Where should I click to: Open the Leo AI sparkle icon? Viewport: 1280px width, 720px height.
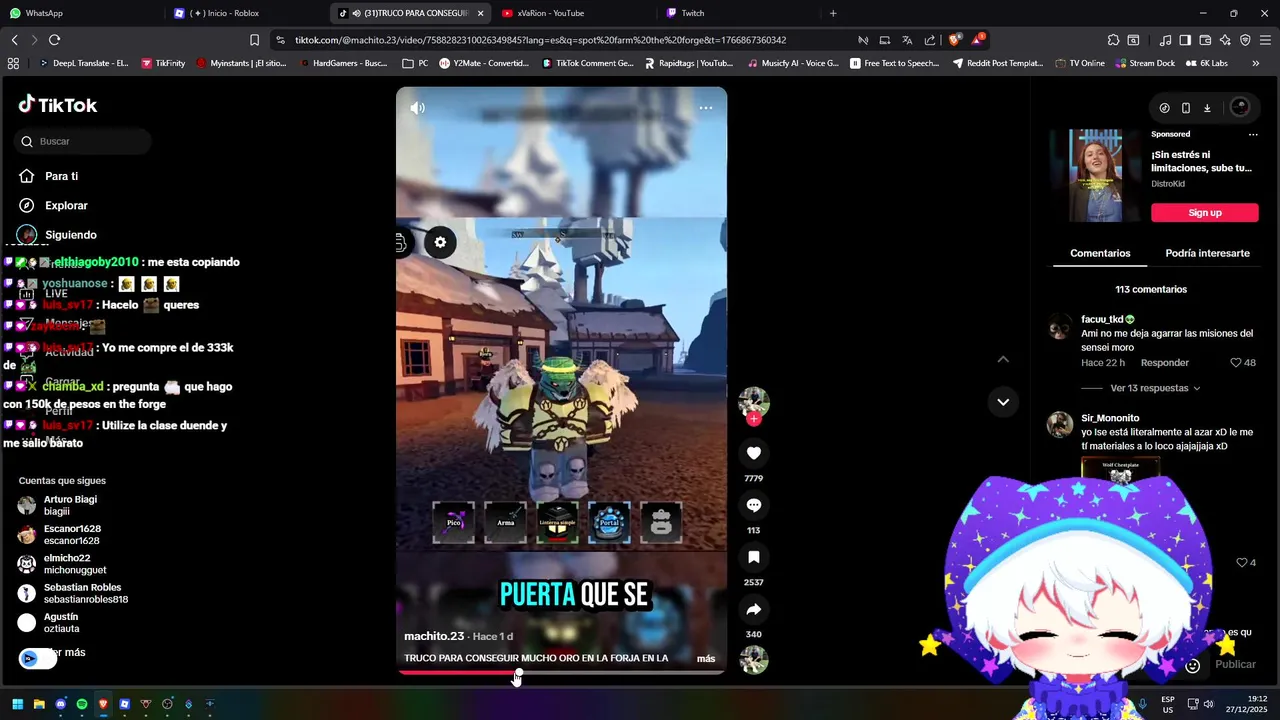pos(1225,40)
